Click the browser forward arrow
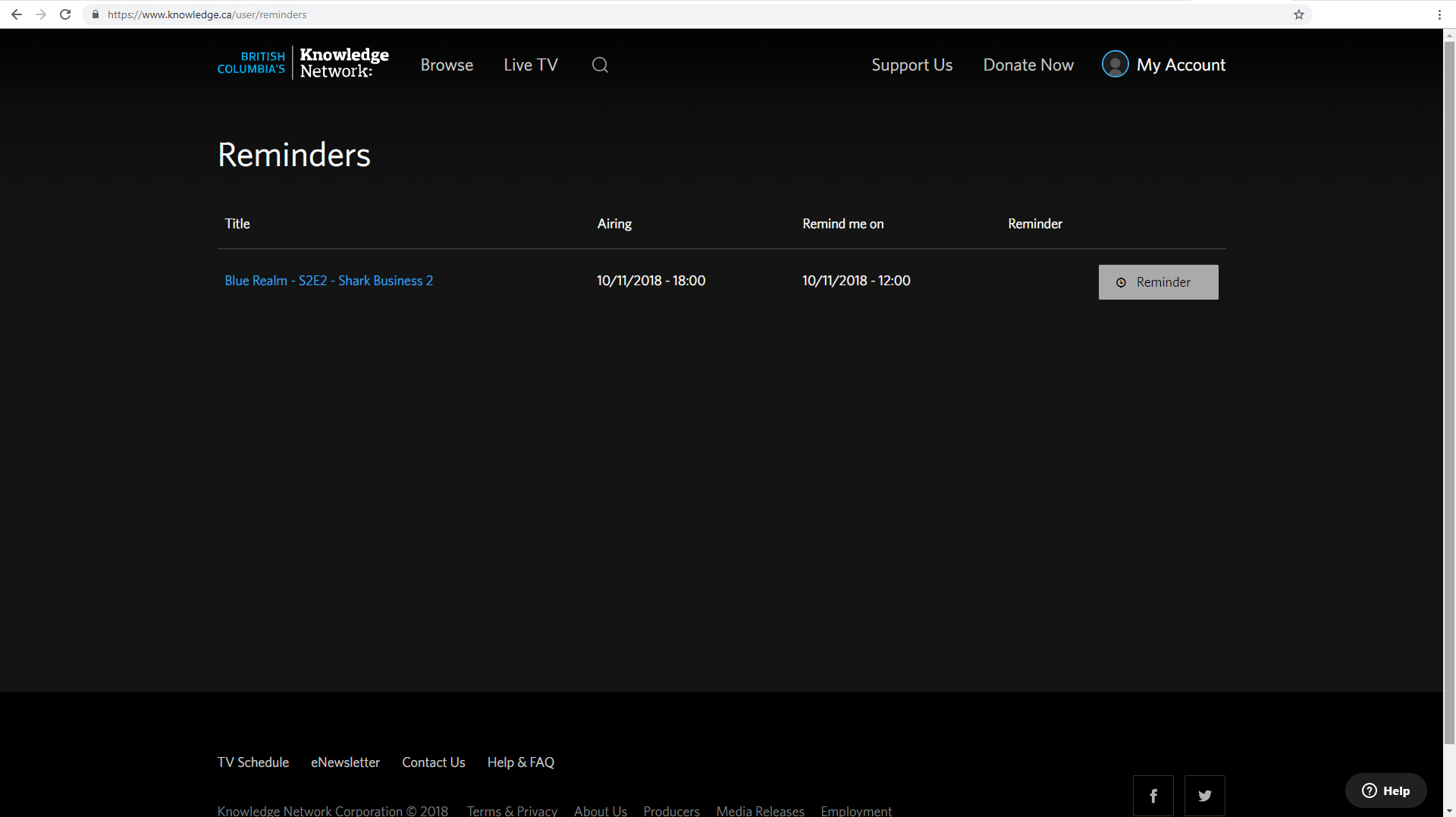This screenshot has height=817, width=1456. 41,14
